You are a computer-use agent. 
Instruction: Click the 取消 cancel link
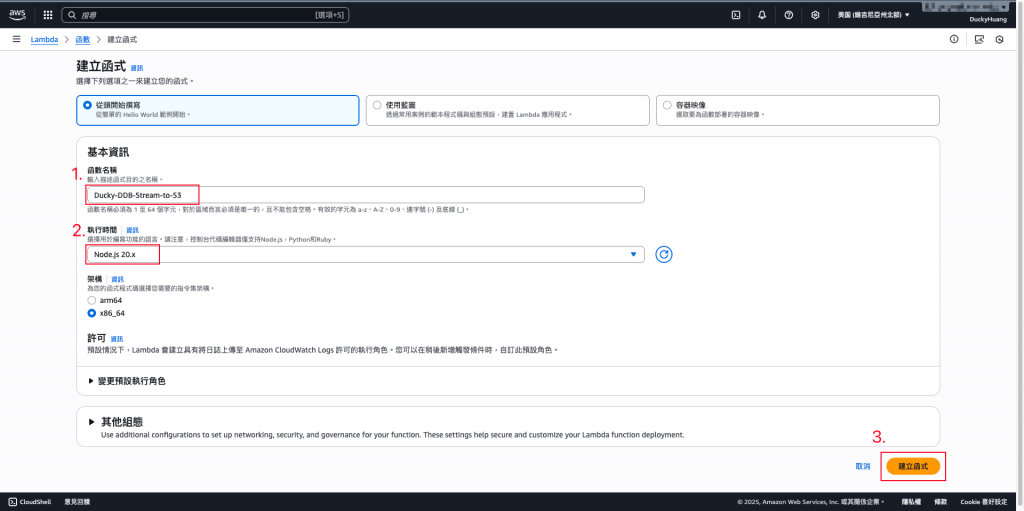click(x=863, y=467)
